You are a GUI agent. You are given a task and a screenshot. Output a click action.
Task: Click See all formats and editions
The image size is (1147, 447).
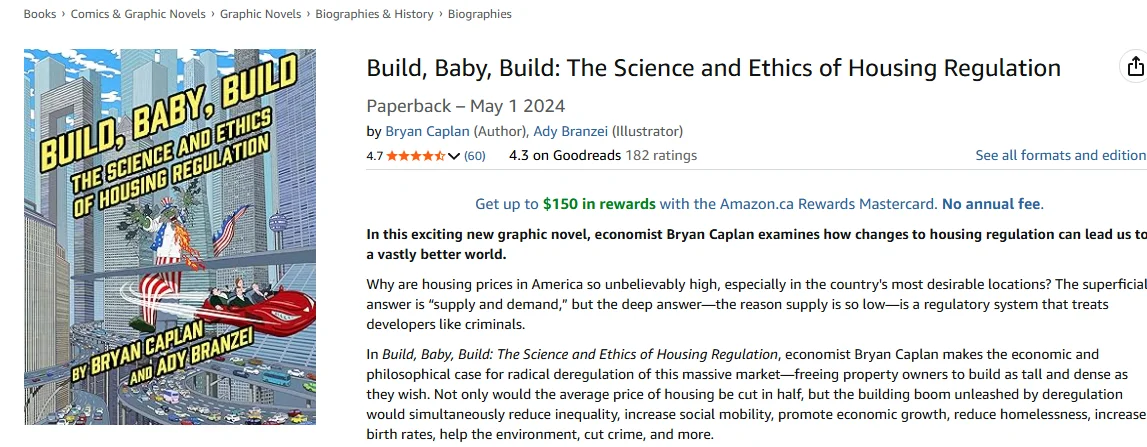coord(1060,155)
